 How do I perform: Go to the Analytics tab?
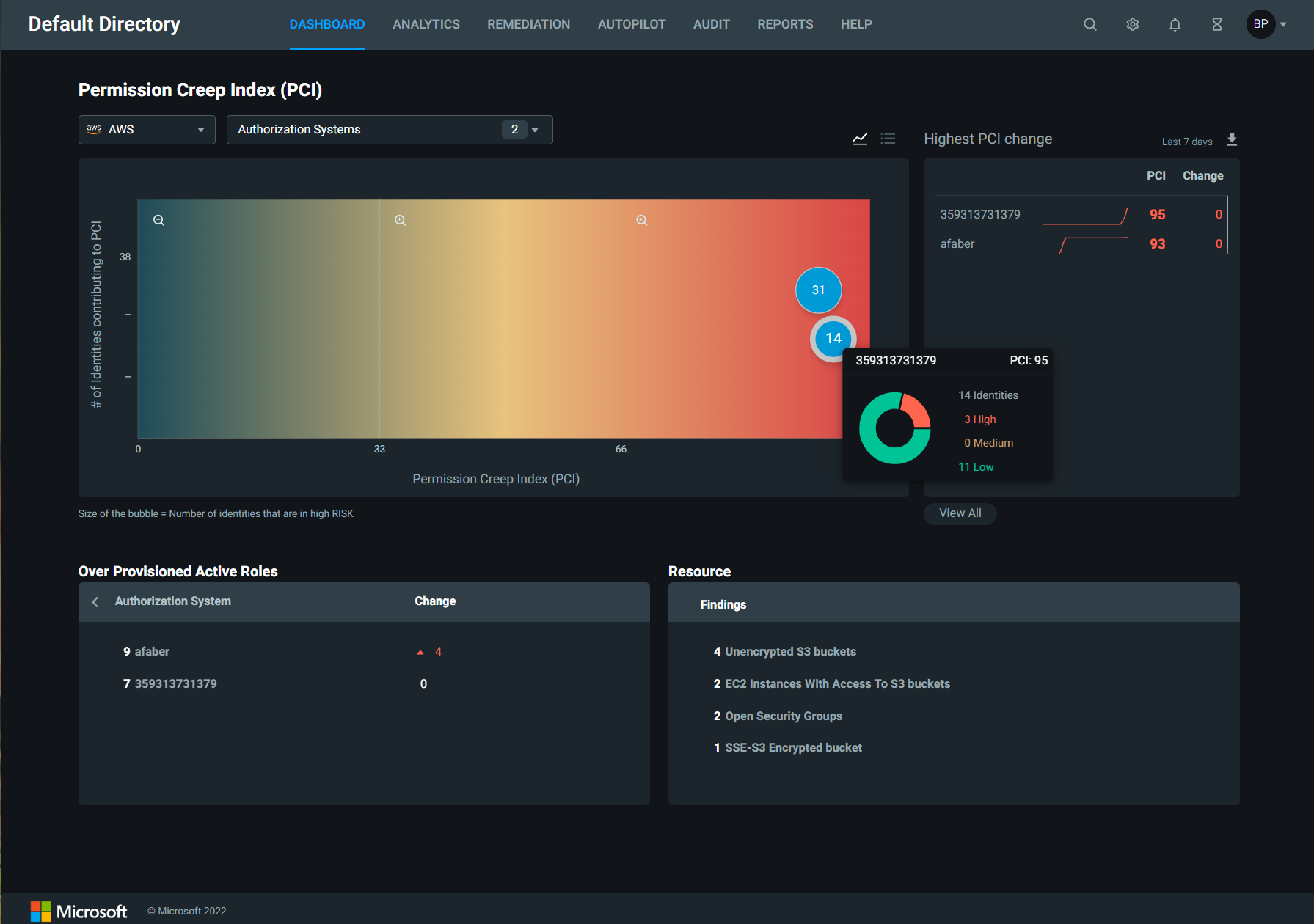click(426, 24)
